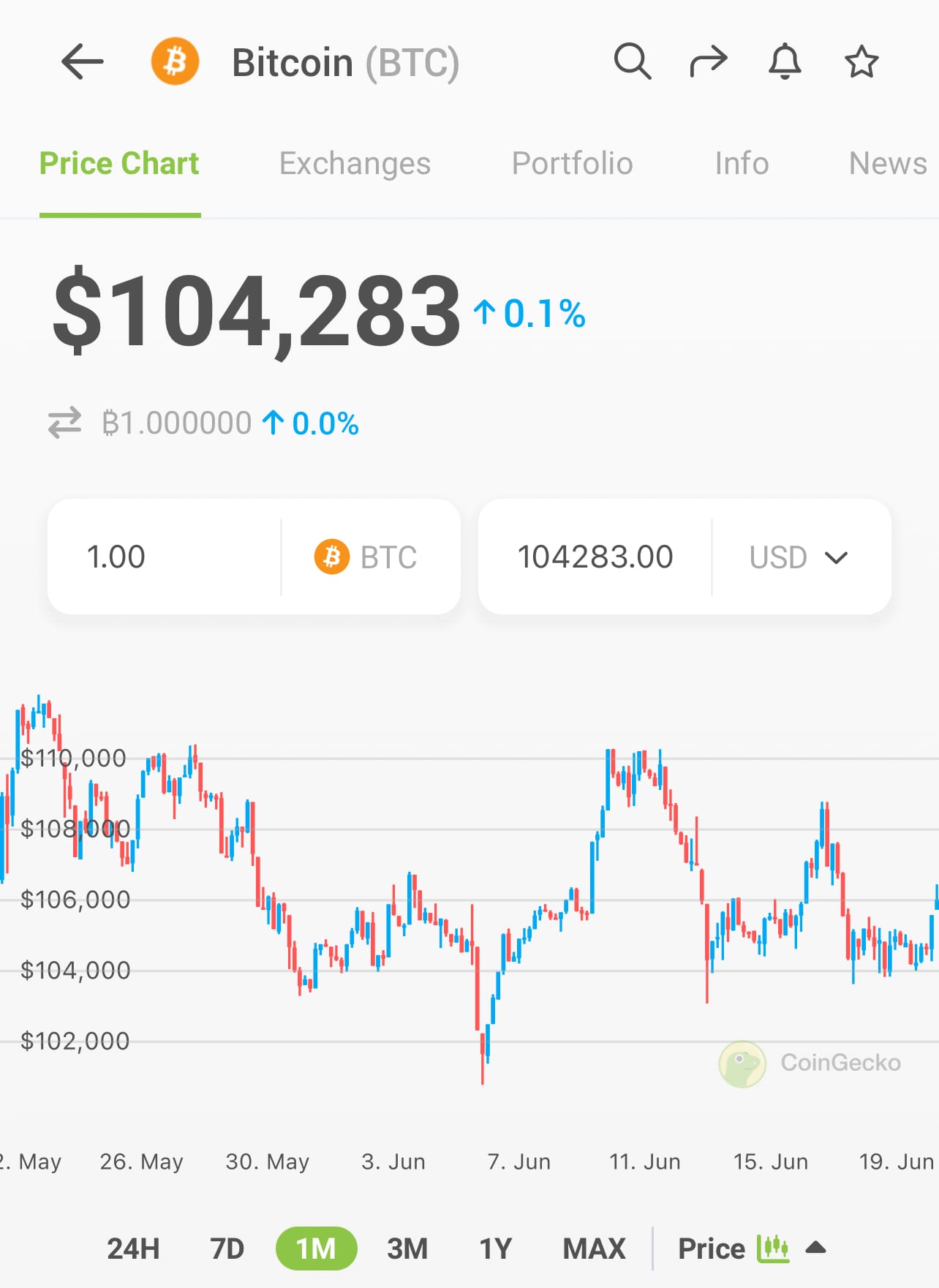Open the USD currency dropdown
This screenshot has width=939, height=1288.
point(799,557)
